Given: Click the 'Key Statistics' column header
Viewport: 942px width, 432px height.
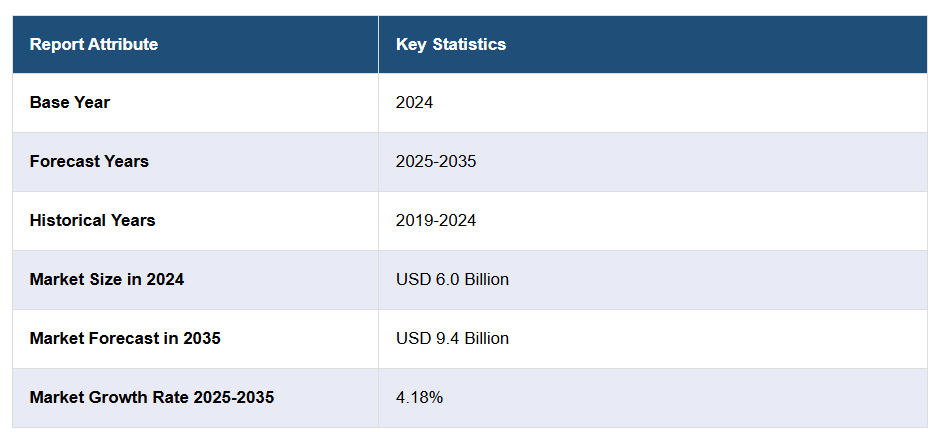Looking at the screenshot, I should 451,44.
